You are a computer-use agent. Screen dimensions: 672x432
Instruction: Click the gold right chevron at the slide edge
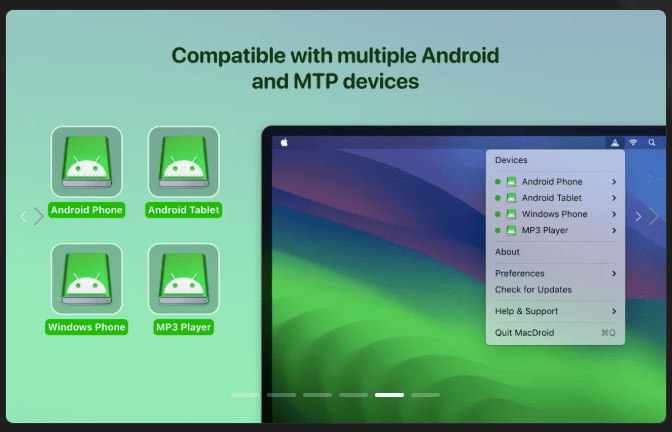point(654,216)
